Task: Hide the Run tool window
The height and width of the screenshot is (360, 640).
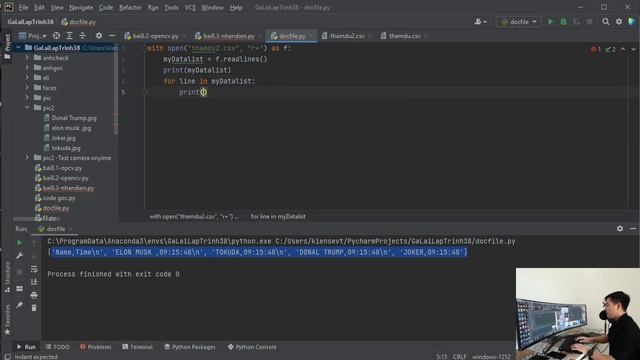Action: 633,229
